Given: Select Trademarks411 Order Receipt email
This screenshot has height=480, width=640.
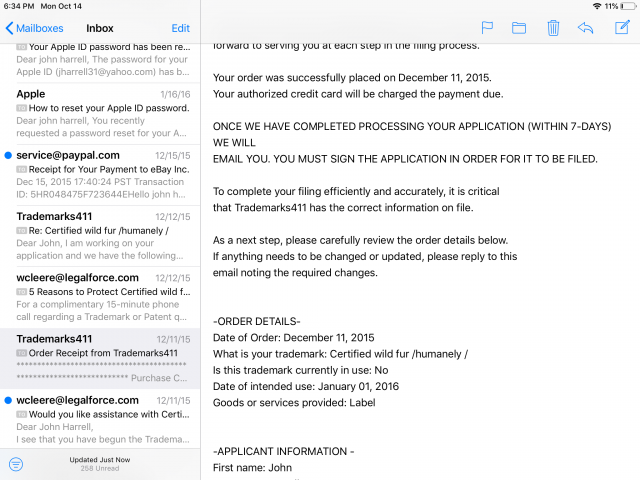Looking at the screenshot, I should click(100, 358).
